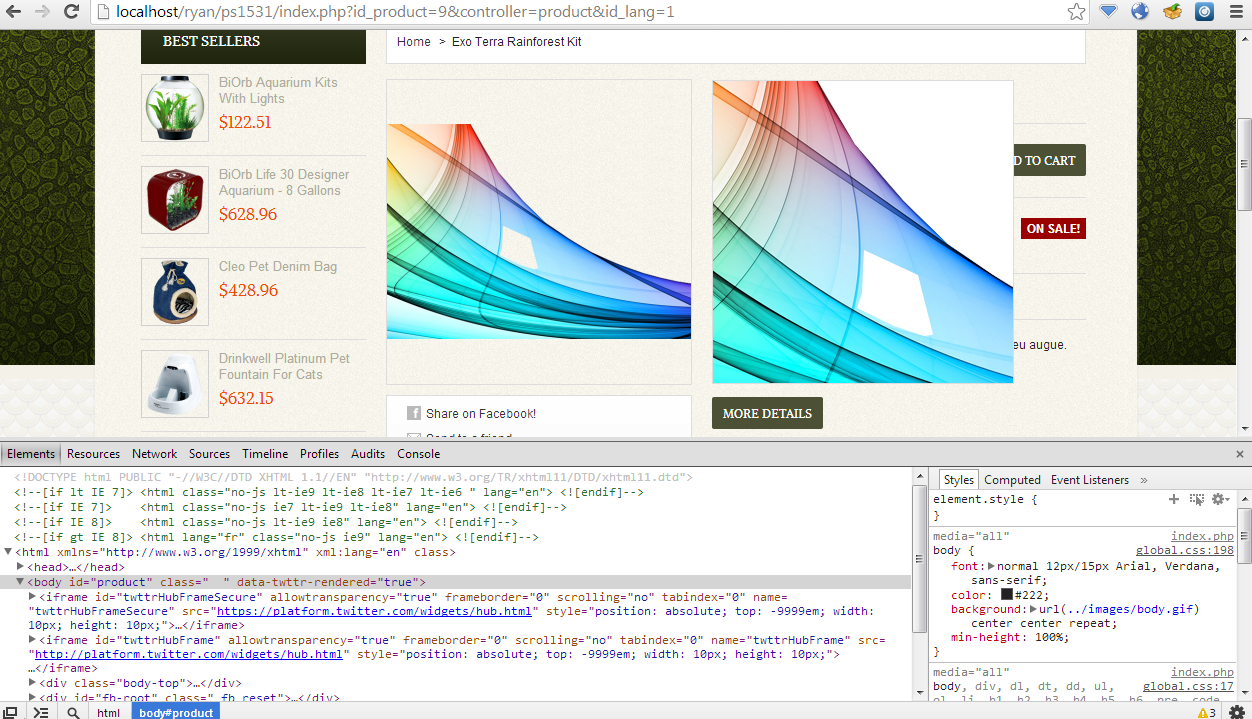1252x719 pixels.
Task: Select the Computed sidebar tab
Action: pyautogui.click(x=1012, y=480)
